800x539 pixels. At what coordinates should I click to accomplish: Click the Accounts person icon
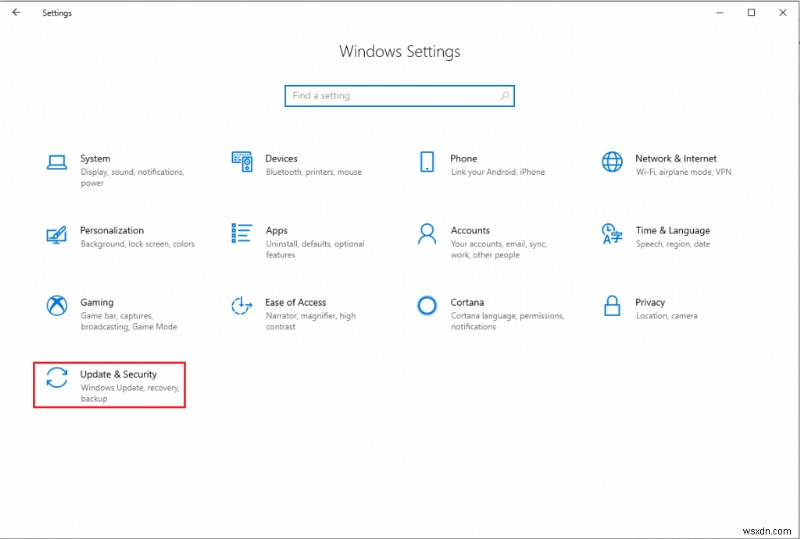tap(427, 234)
